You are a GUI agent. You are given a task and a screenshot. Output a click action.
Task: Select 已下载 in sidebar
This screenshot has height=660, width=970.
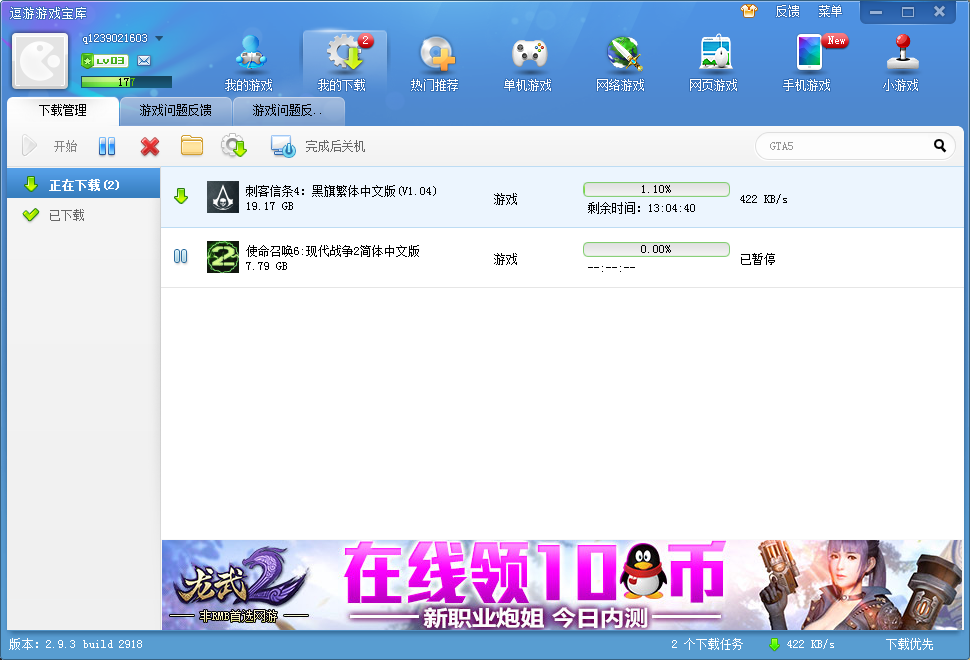[84, 215]
